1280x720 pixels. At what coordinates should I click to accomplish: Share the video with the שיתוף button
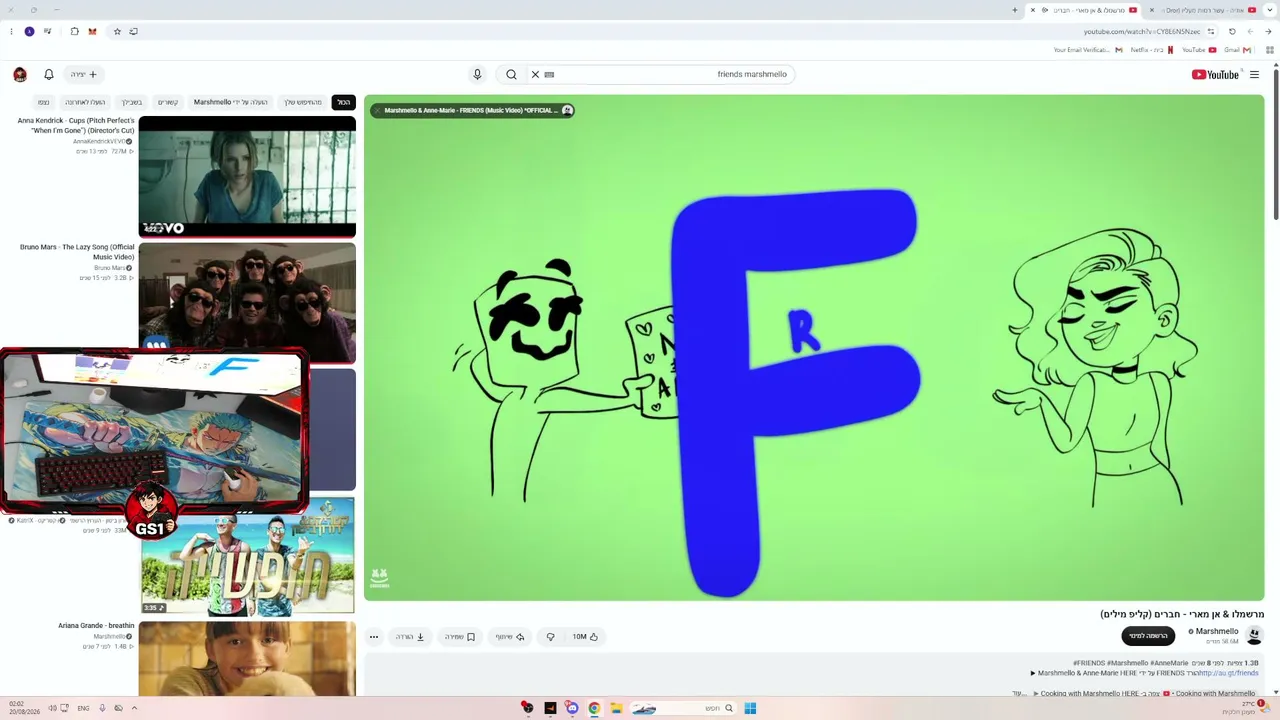[x=510, y=636]
